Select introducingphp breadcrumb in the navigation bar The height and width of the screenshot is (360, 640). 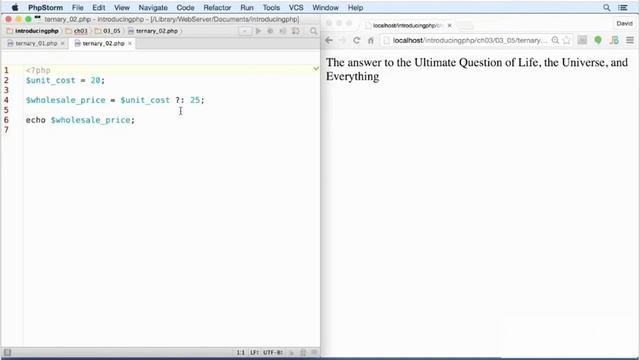coord(33,31)
